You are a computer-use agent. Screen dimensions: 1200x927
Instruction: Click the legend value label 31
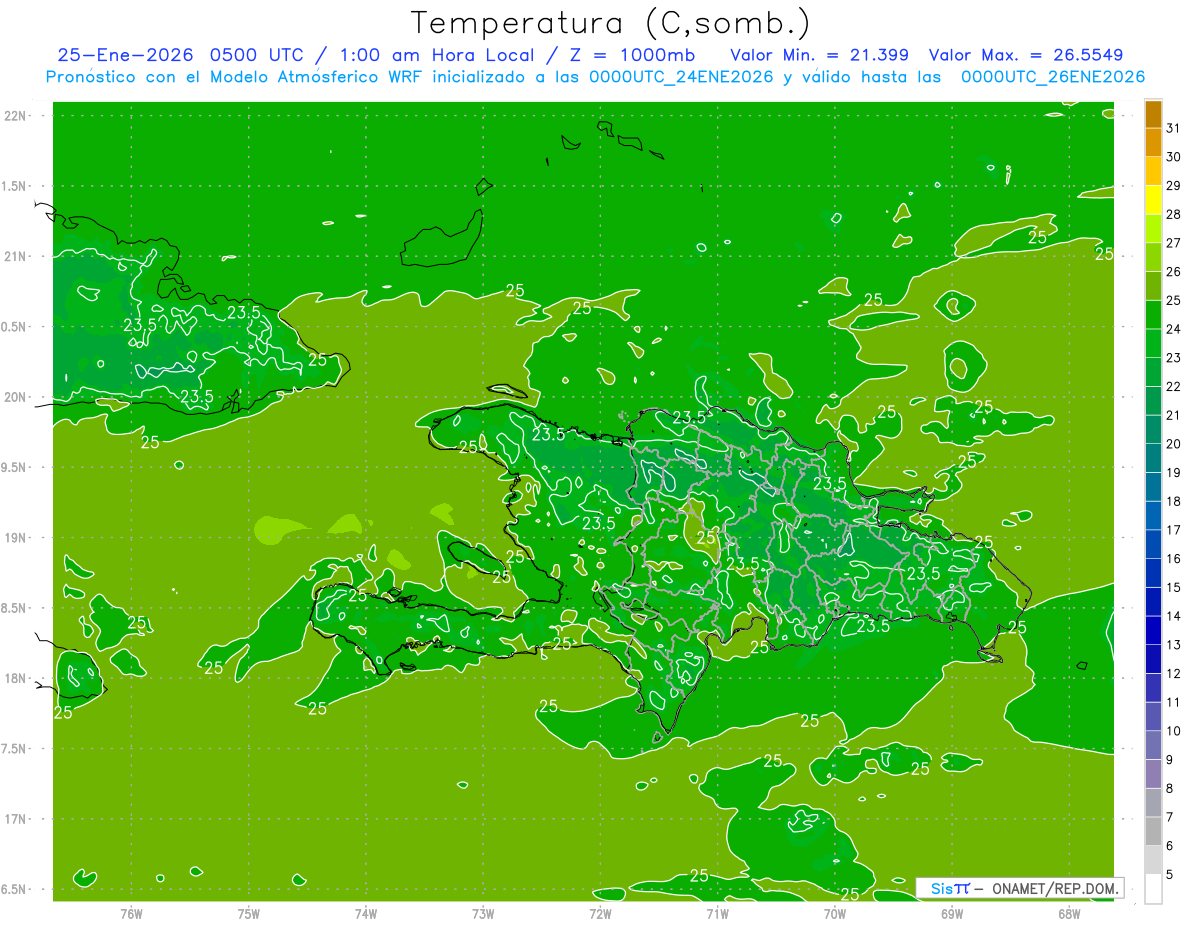click(x=1173, y=128)
